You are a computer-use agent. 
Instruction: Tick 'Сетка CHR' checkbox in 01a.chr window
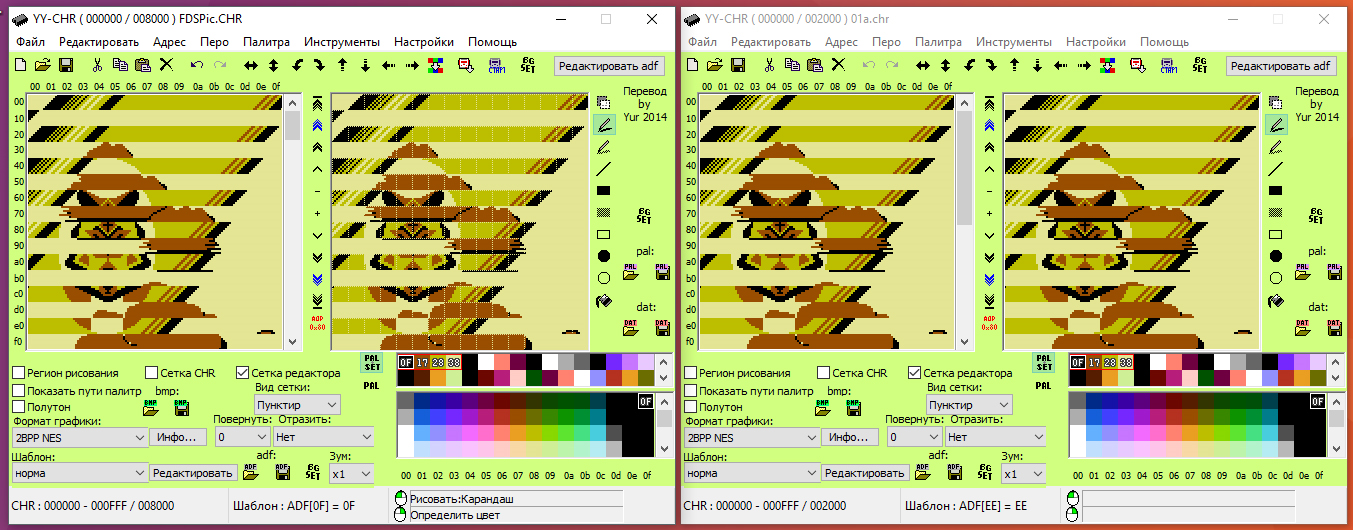(824, 373)
